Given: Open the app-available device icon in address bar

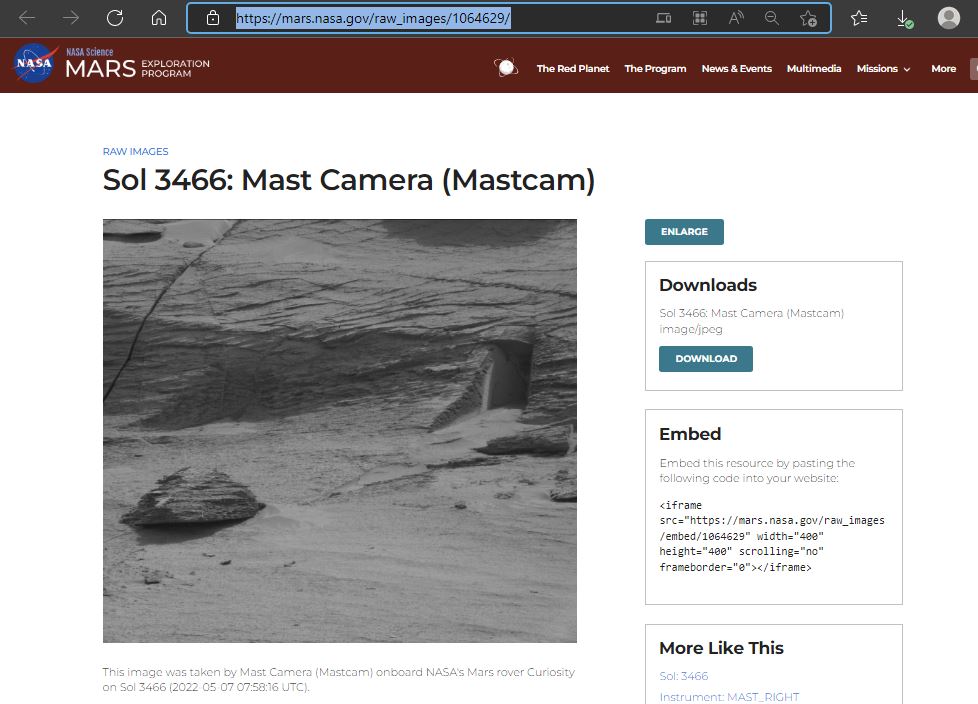Looking at the screenshot, I should [664, 18].
